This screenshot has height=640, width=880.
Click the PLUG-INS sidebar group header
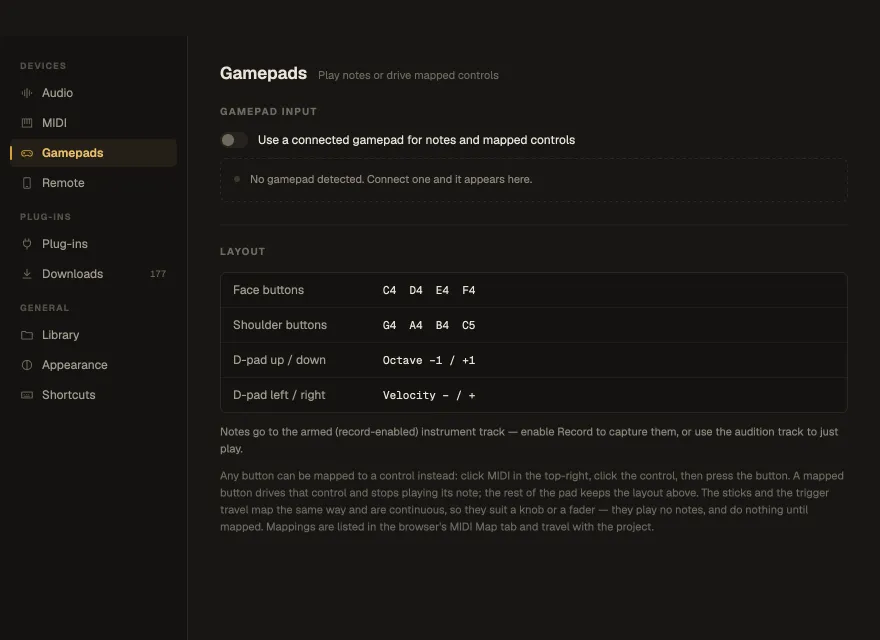coord(45,217)
